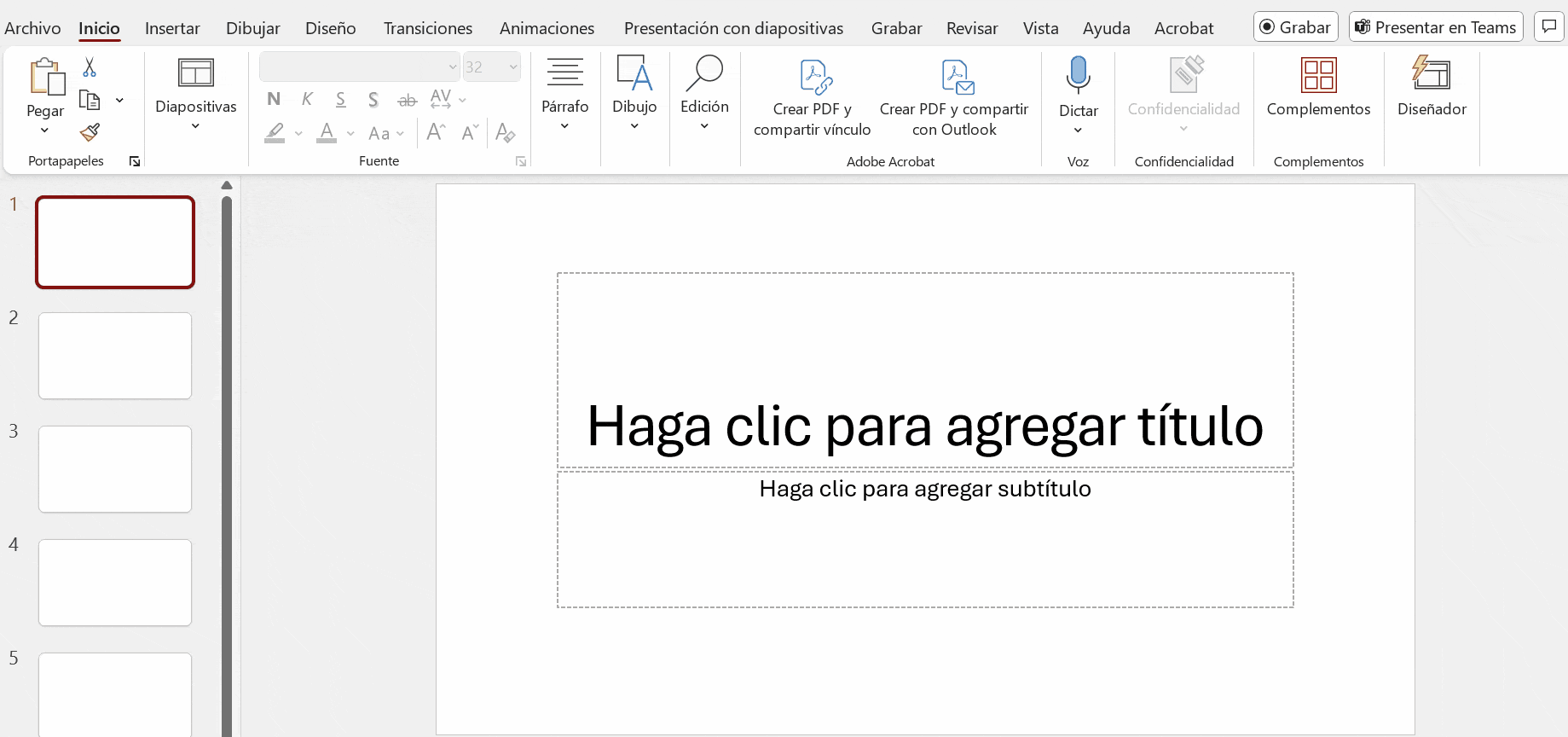The height and width of the screenshot is (737, 1568).
Task: Click Crear PDF y compartir vínculo
Action: tap(812, 97)
